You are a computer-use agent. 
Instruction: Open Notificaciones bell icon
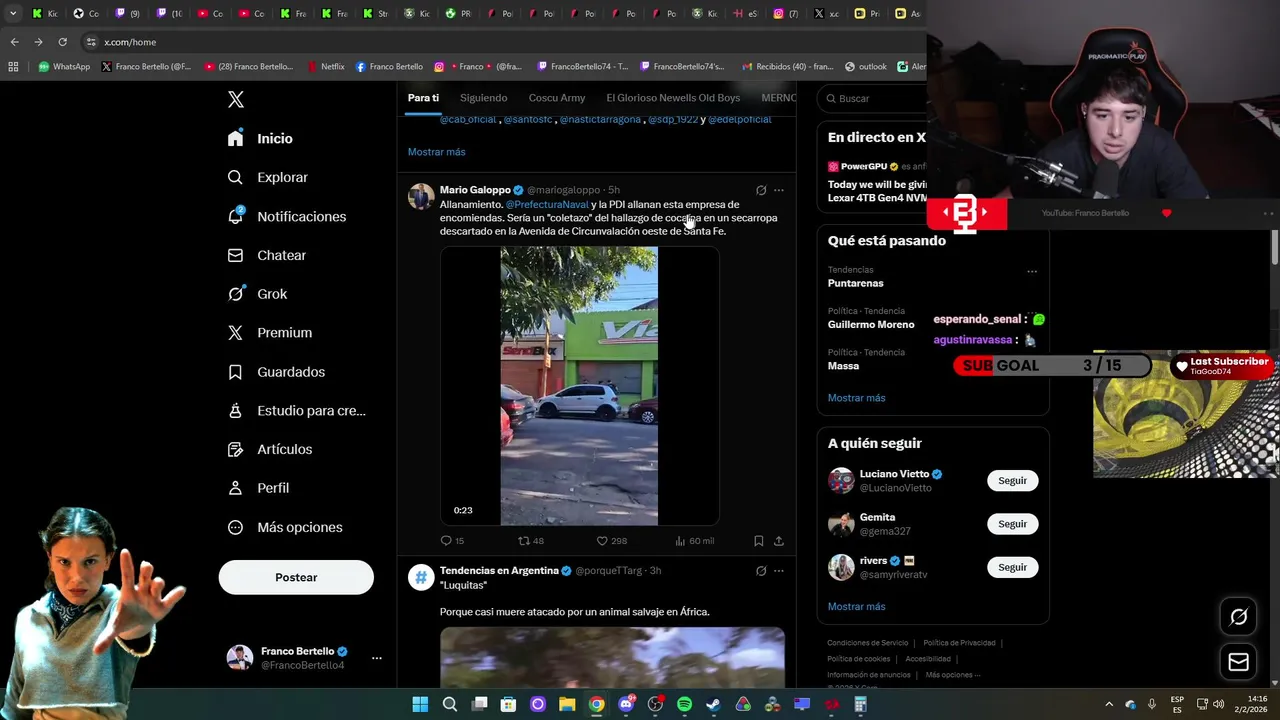(236, 216)
